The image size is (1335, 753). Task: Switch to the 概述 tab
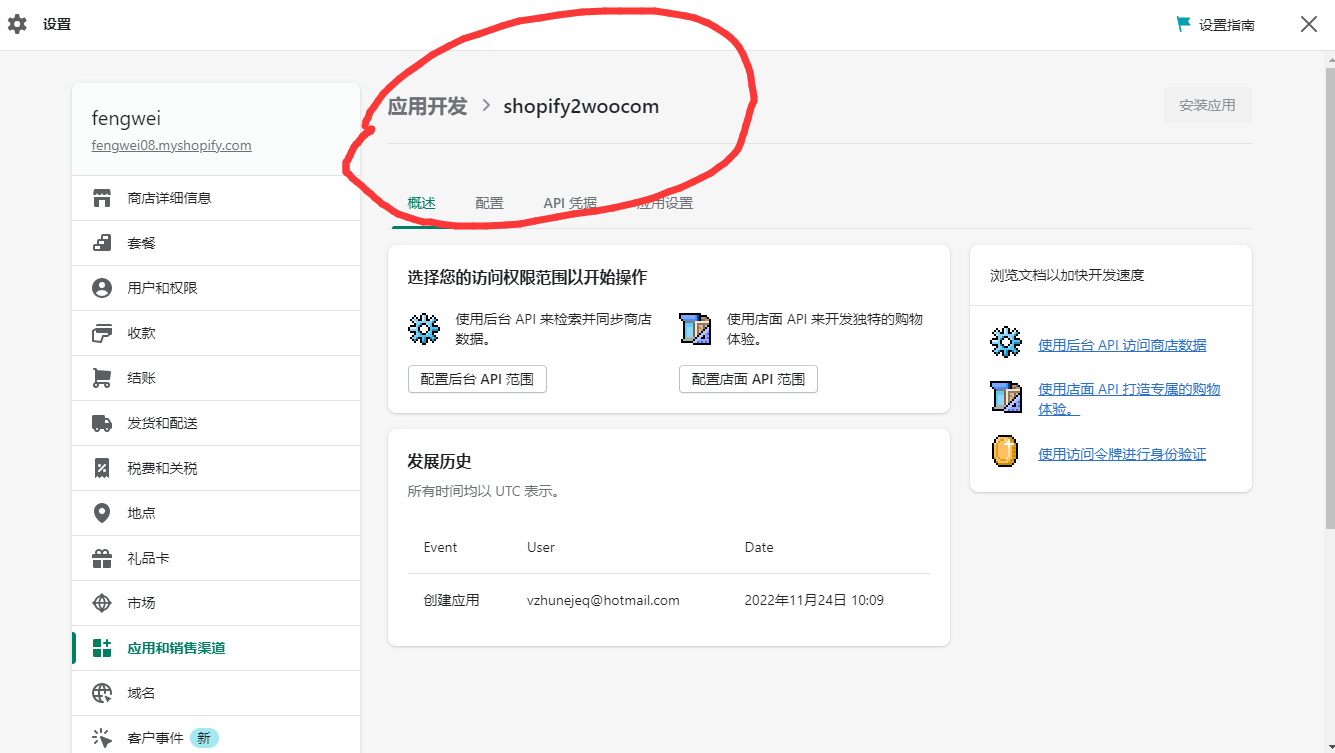click(421, 203)
